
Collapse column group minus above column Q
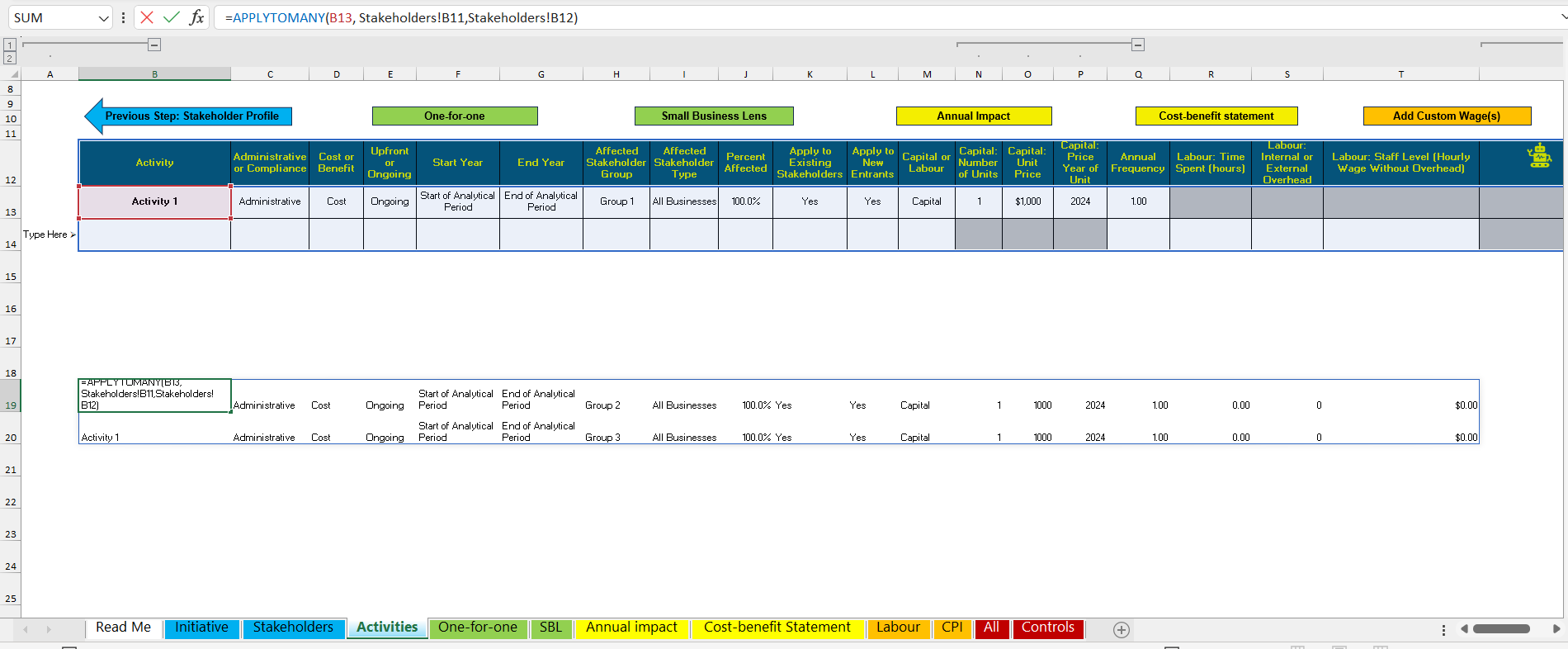1138,45
